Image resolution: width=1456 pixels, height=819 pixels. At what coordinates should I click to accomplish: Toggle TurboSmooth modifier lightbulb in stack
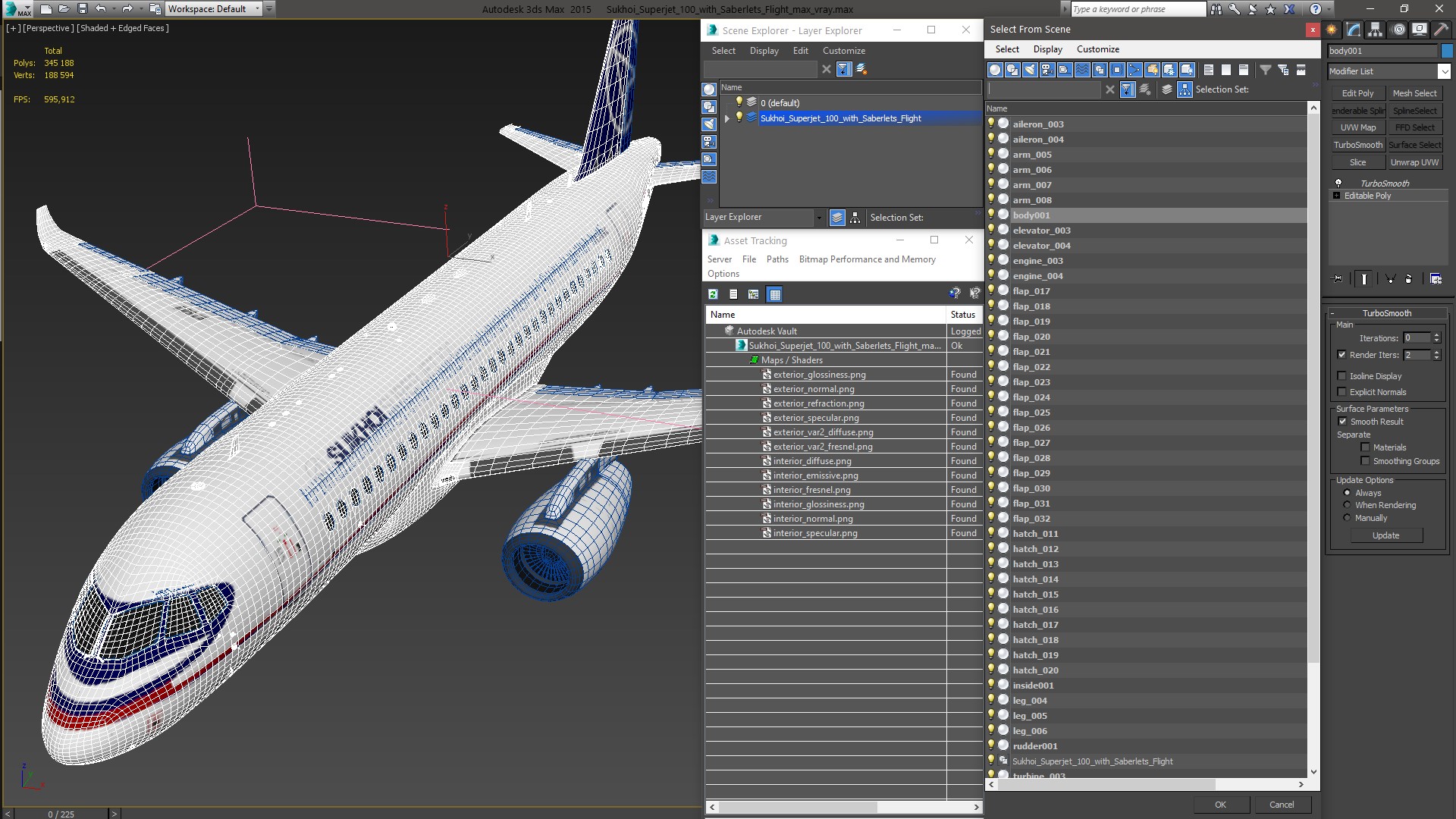point(1338,184)
